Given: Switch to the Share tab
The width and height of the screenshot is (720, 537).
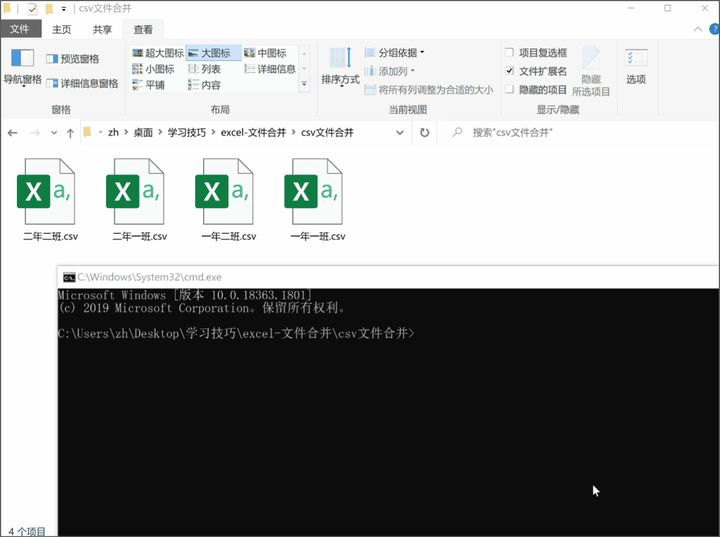Looking at the screenshot, I should click(102, 29).
